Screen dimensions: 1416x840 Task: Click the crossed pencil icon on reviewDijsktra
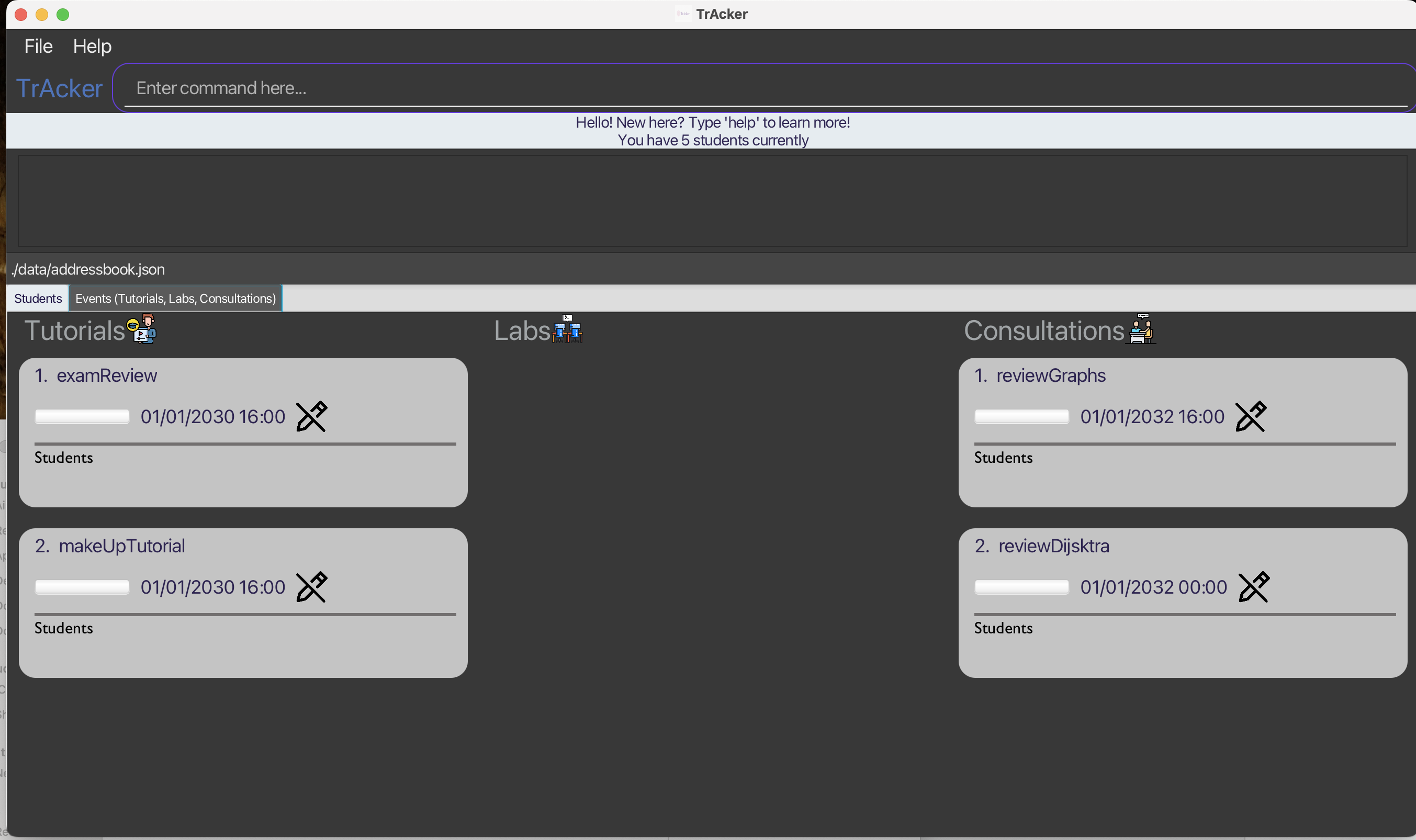1253,587
